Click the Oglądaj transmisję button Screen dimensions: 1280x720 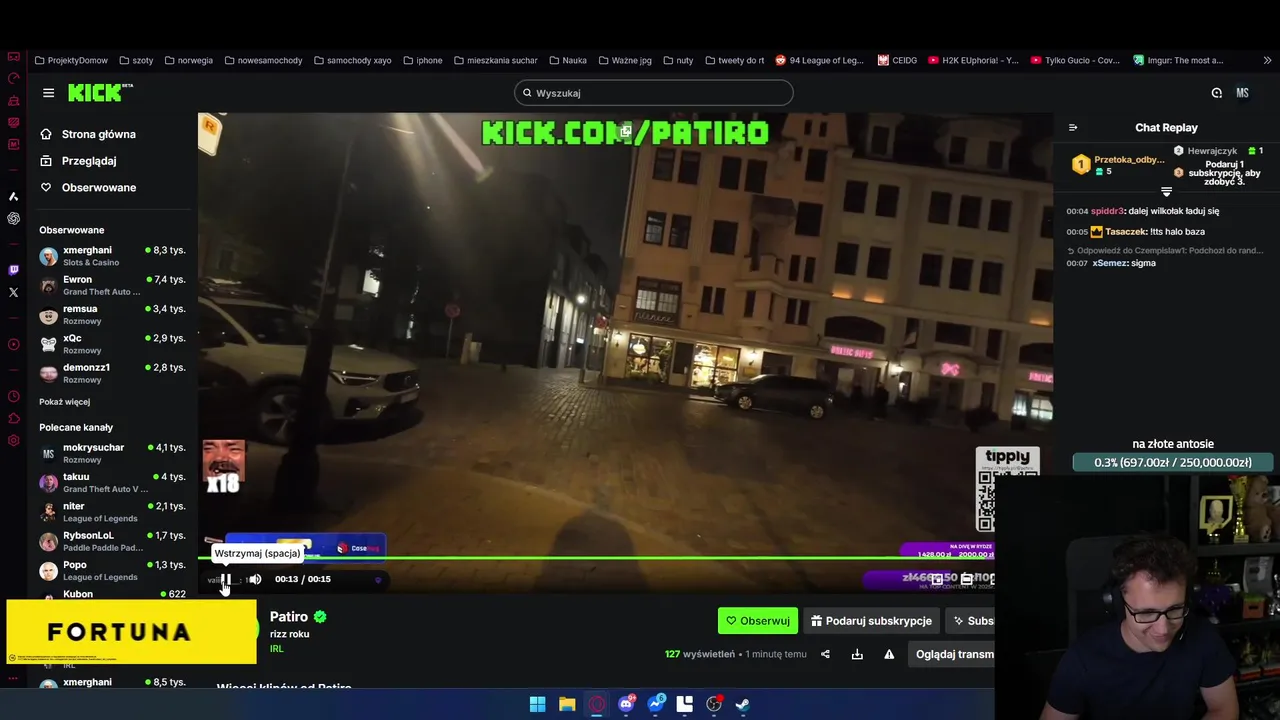point(954,654)
